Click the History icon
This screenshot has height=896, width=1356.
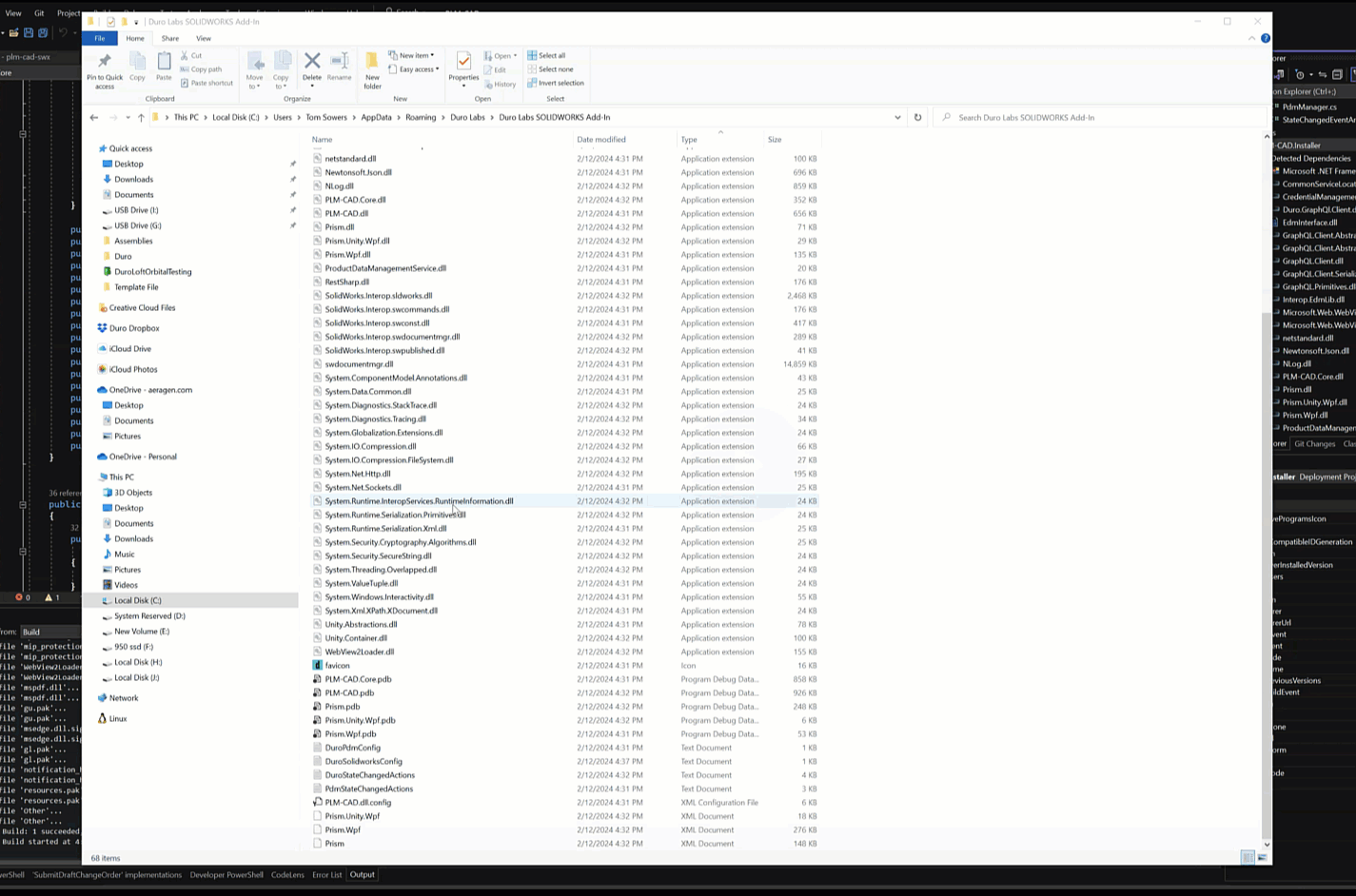(x=501, y=84)
